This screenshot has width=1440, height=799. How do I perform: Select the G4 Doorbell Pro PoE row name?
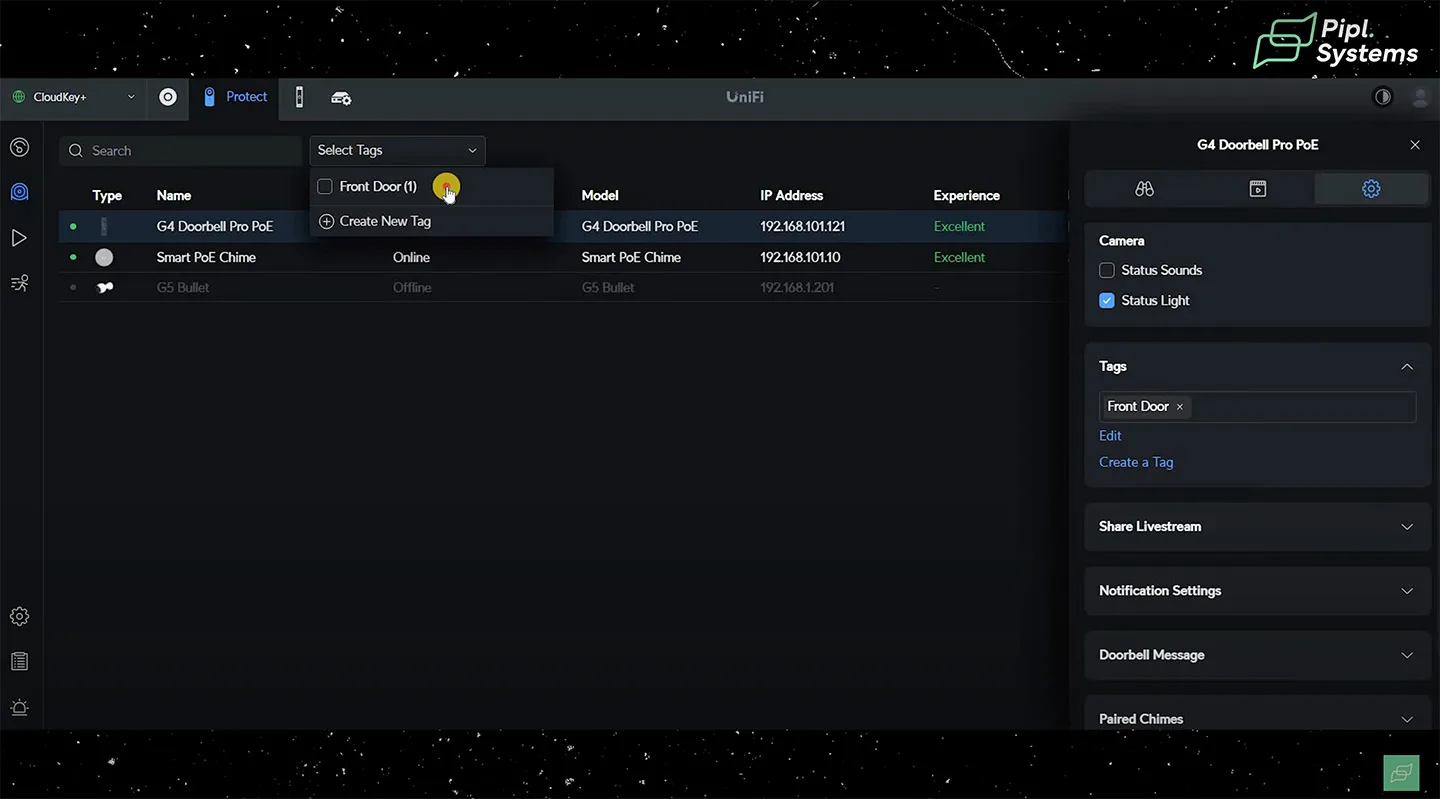point(215,226)
